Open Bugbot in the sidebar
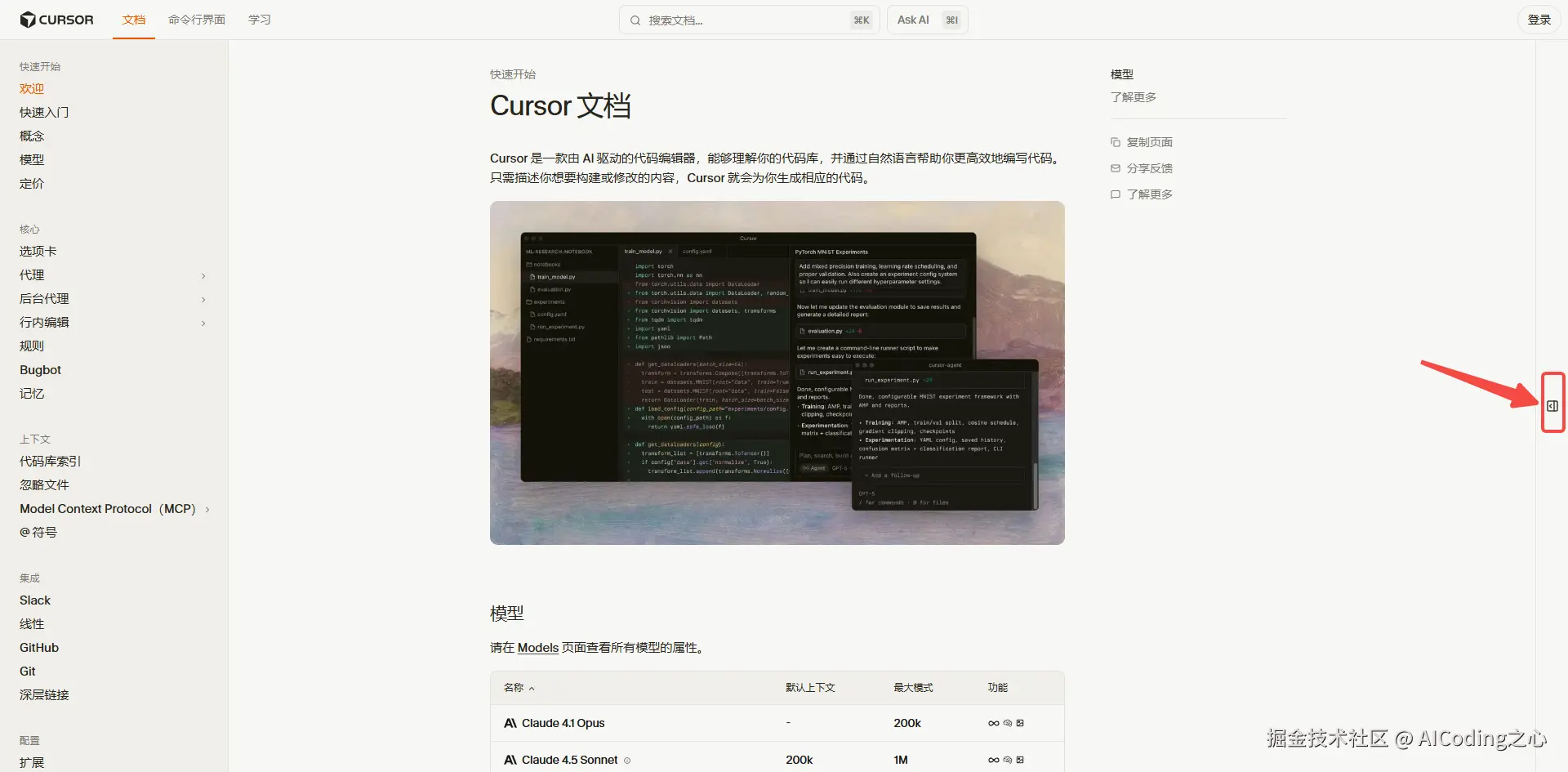This screenshot has height=772, width=1568. tap(41, 370)
